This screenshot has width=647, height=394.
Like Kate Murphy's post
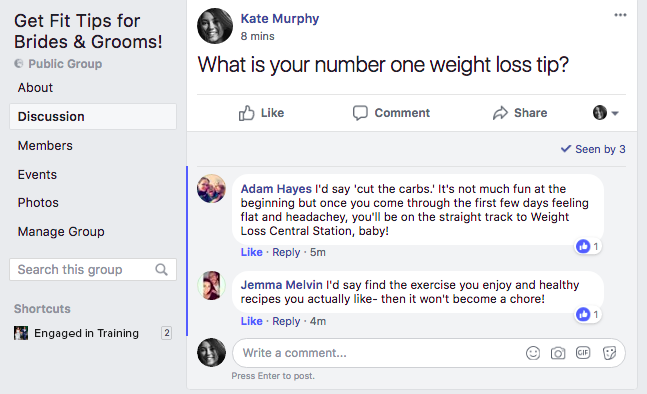point(261,113)
